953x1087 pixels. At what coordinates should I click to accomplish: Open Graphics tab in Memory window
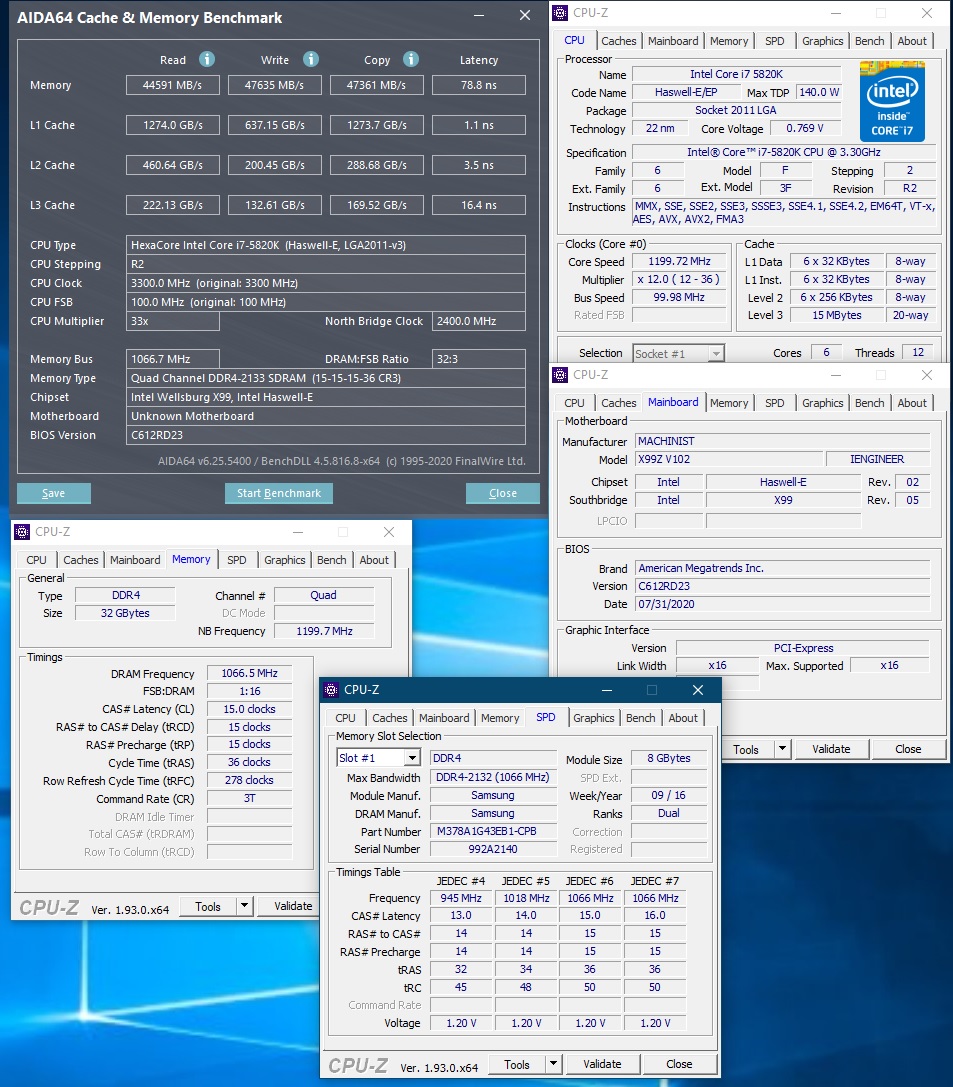coord(284,559)
